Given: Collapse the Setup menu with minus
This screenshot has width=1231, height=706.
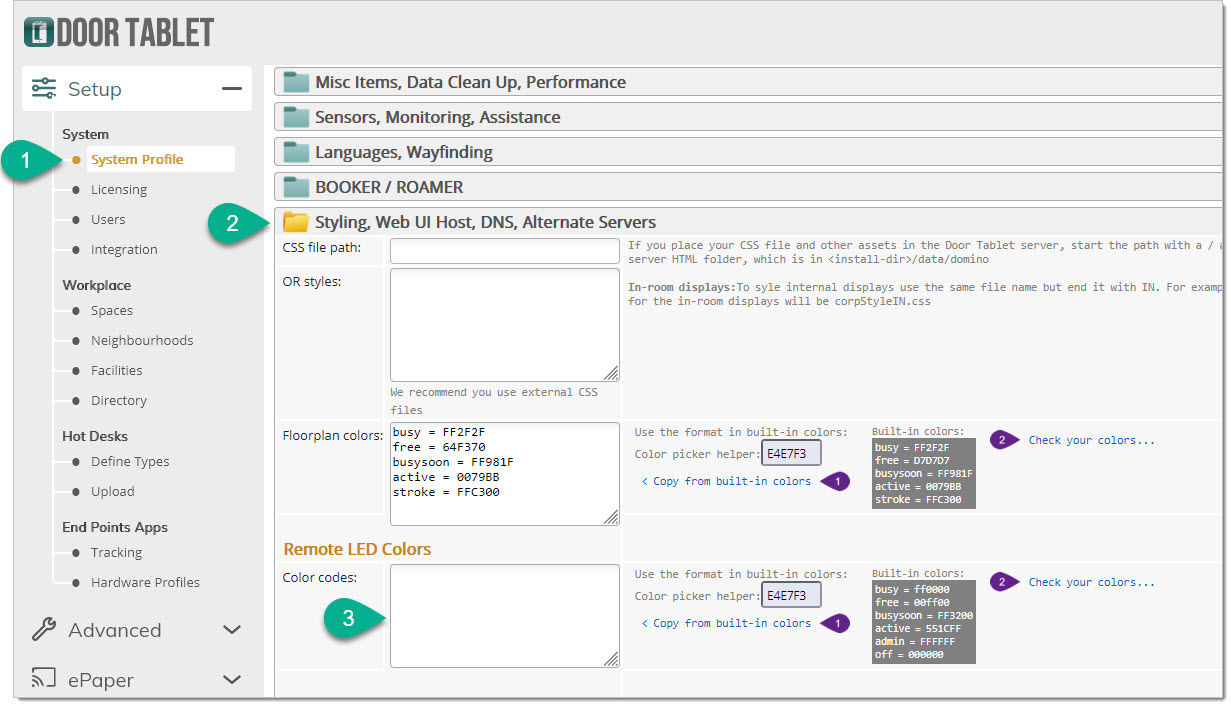Looking at the screenshot, I should tap(232, 89).
